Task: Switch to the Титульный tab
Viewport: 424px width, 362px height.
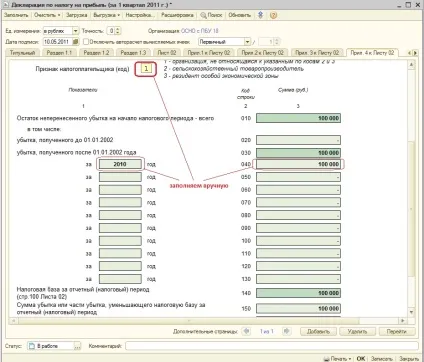Action: pos(22,53)
